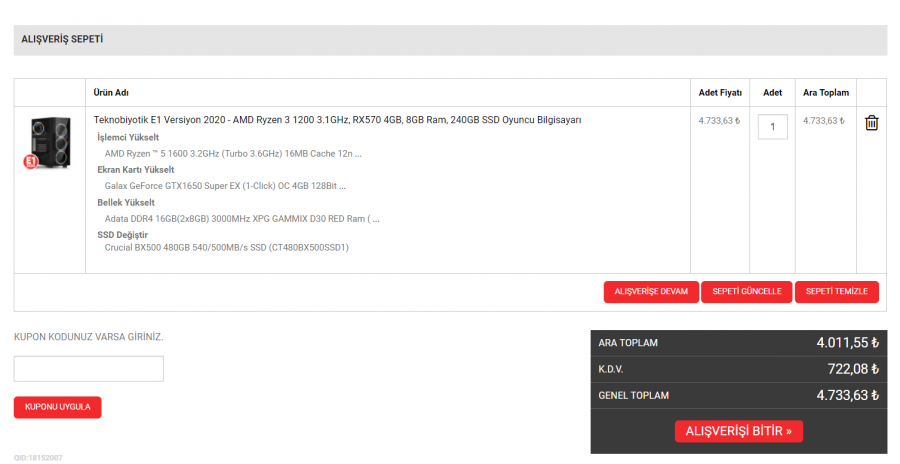The width and height of the screenshot is (900, 464).
Task: Select the 'ALIŞVERİŞ SEPETİ' page heading
Action: tap(62, 40)
